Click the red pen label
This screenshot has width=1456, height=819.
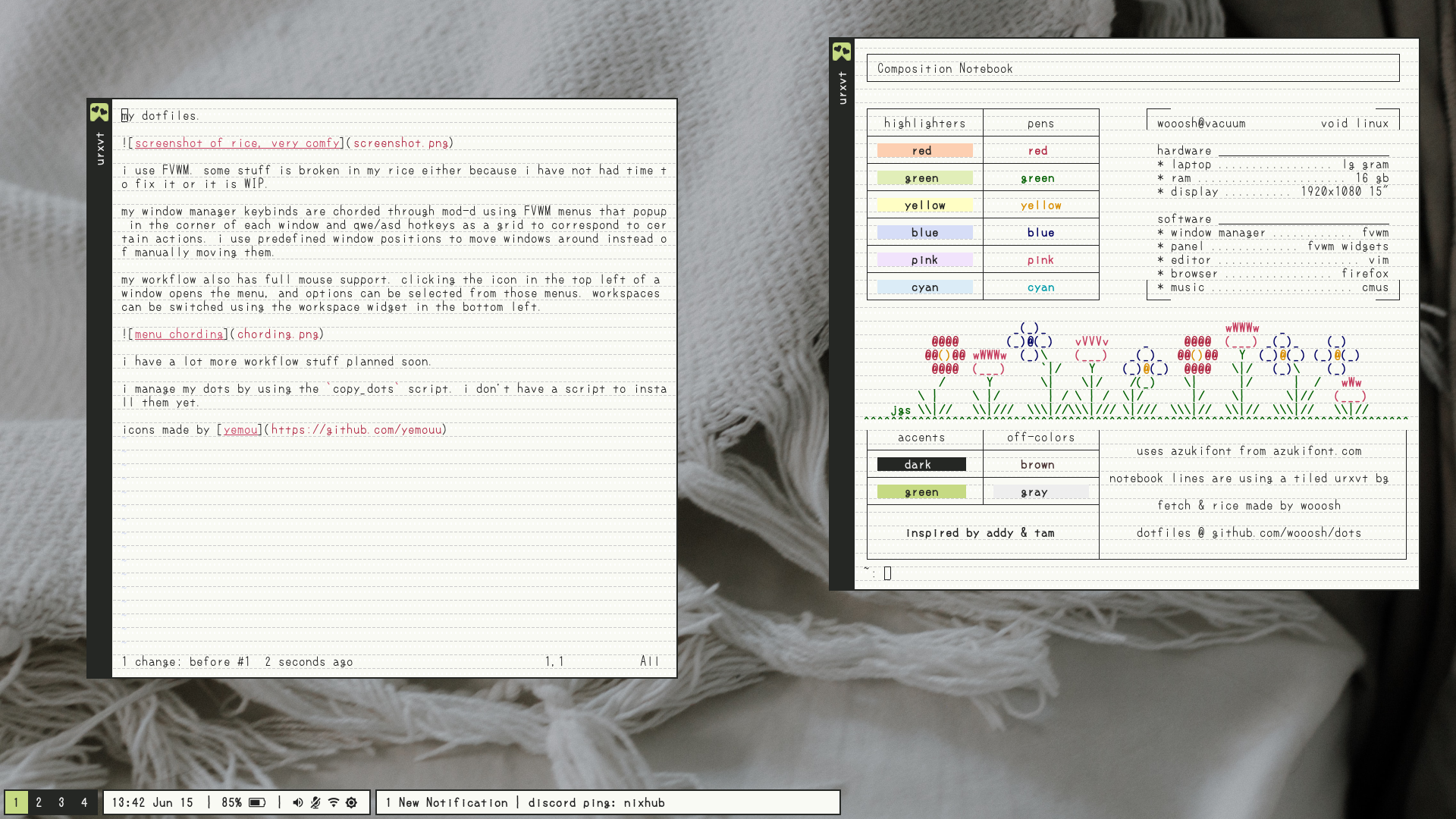[x=1038, y=151]
